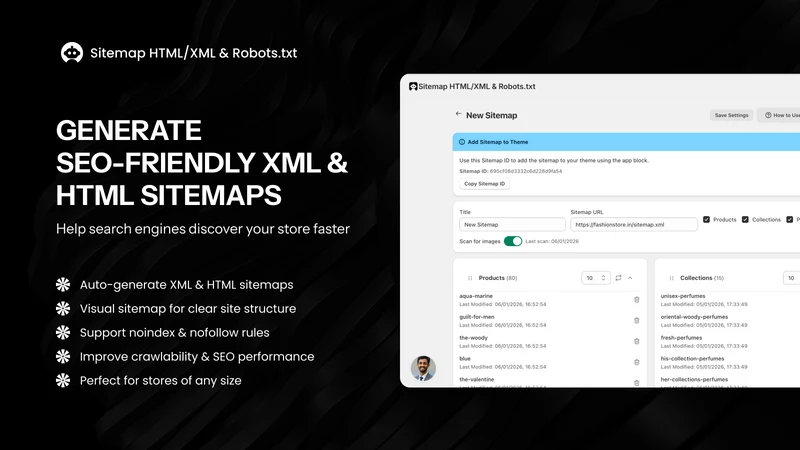Click the drag handle of the Products panel

click(470, 278)
